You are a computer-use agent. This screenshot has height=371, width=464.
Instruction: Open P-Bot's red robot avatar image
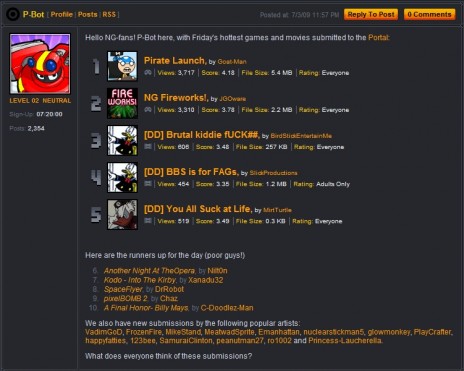[40, 64]
